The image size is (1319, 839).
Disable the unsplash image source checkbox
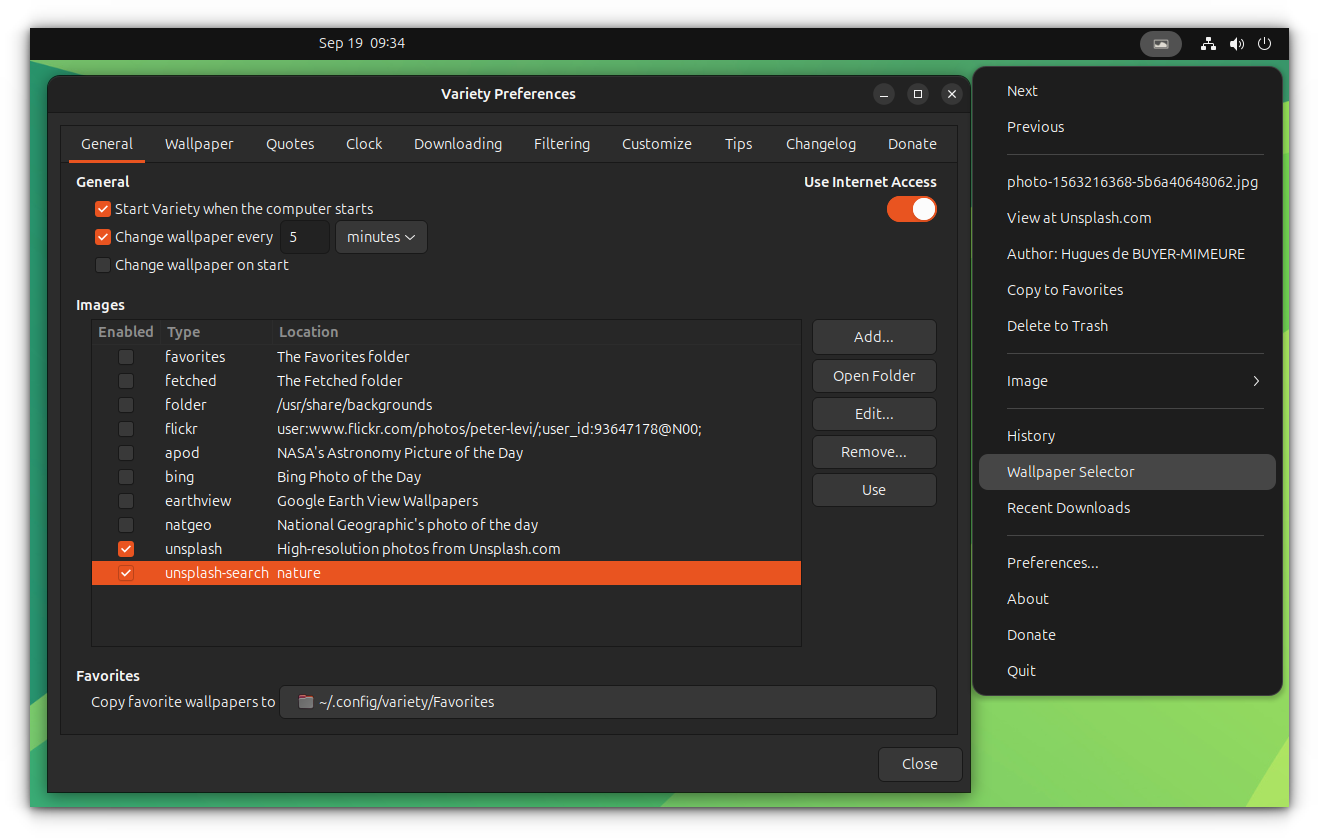point(125,548)
